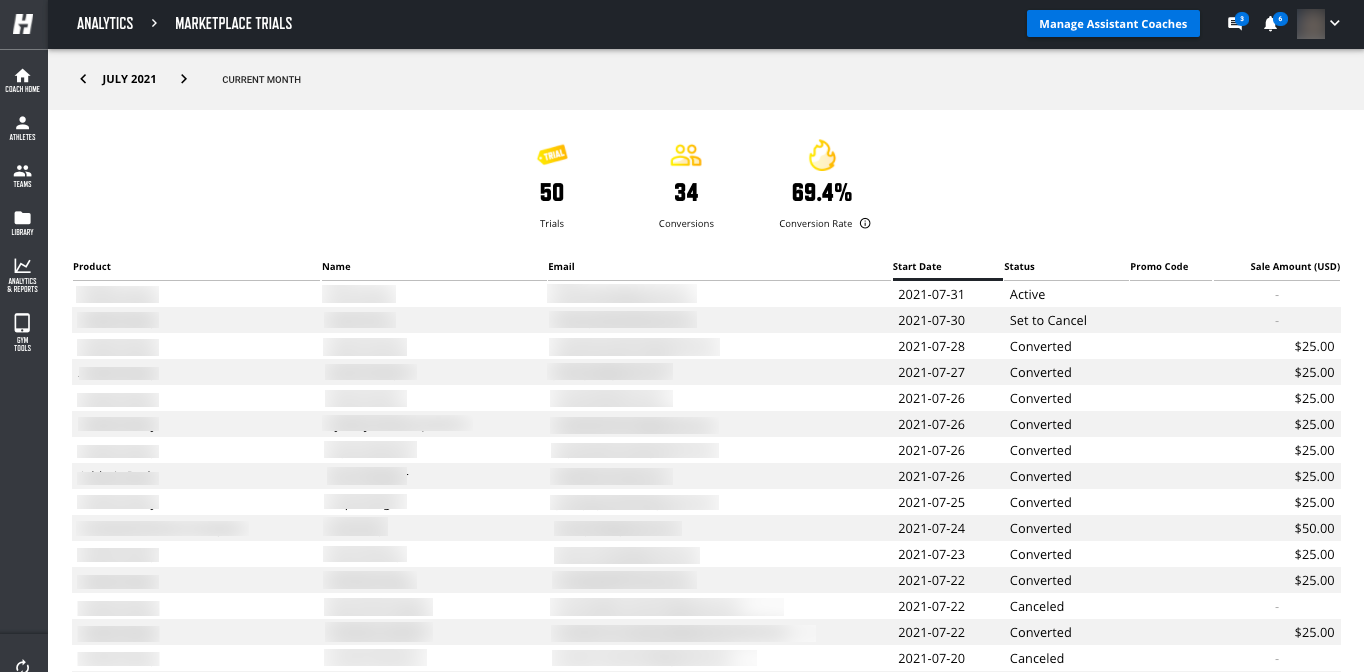
Task: Open the Teams section in sidebar
Action: (x=23, y=175)
